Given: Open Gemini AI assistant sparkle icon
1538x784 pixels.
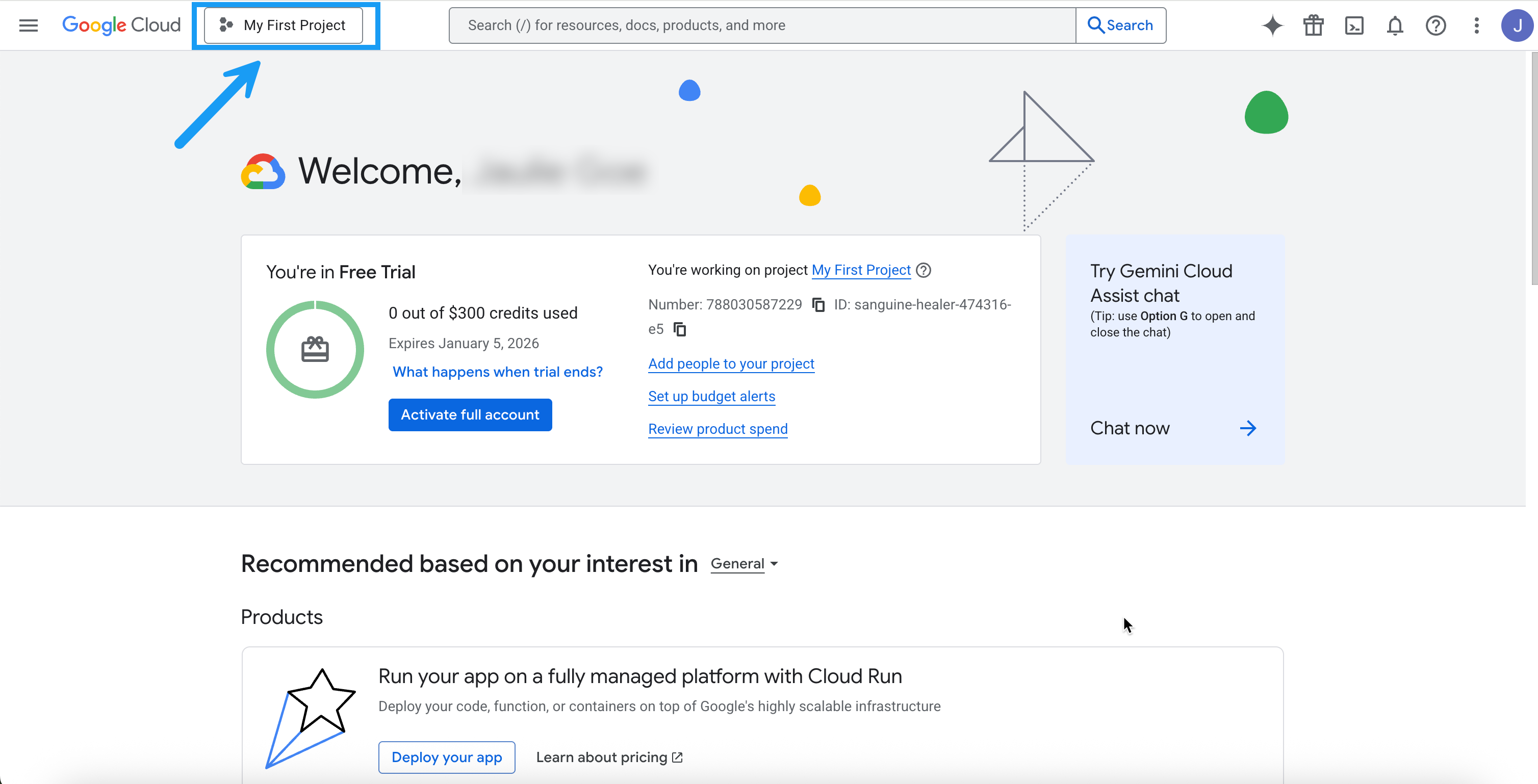Looking at the screenshot, I should 1272,25.
